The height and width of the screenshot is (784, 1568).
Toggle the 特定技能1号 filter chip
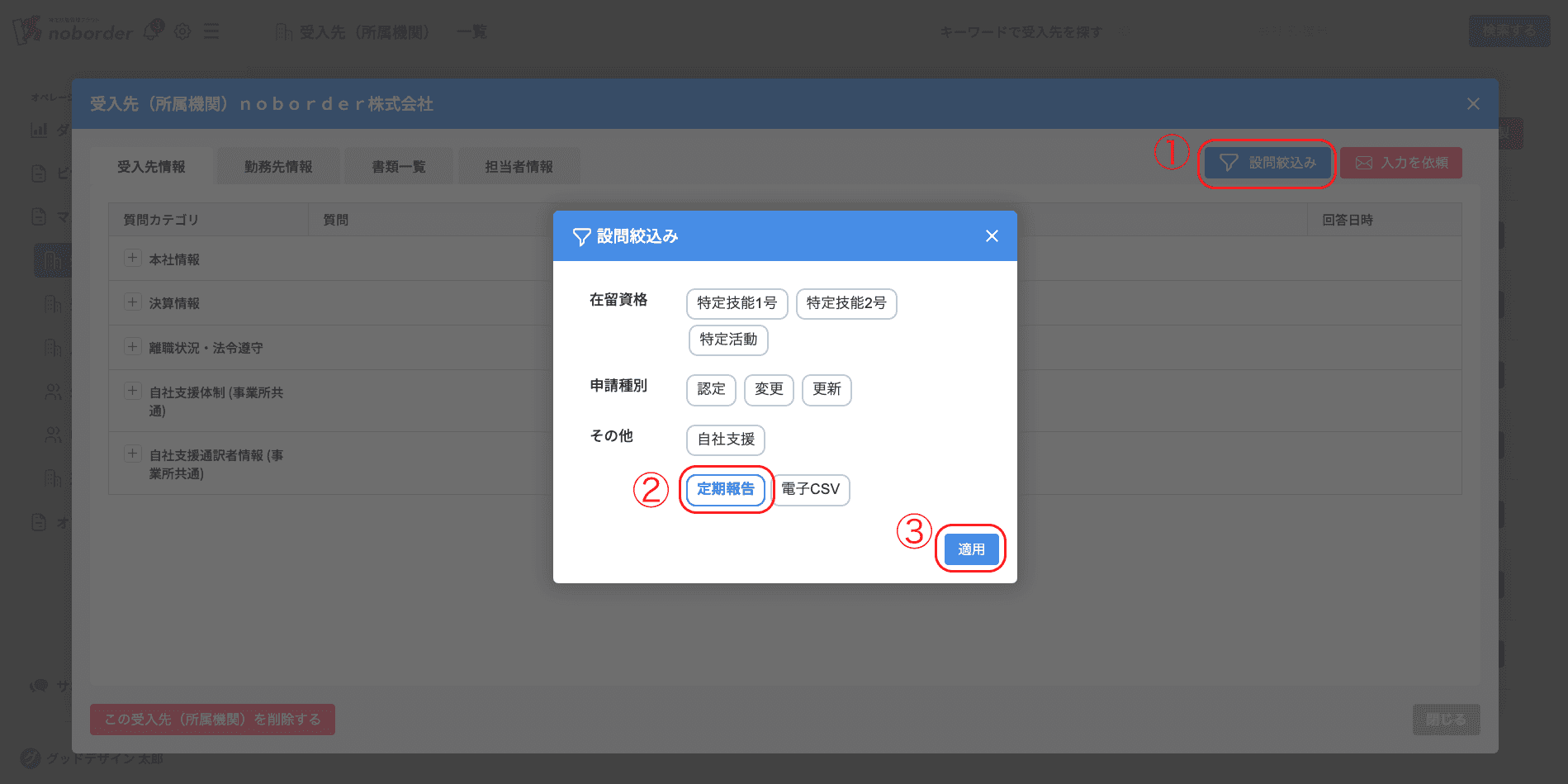(737, 303)
